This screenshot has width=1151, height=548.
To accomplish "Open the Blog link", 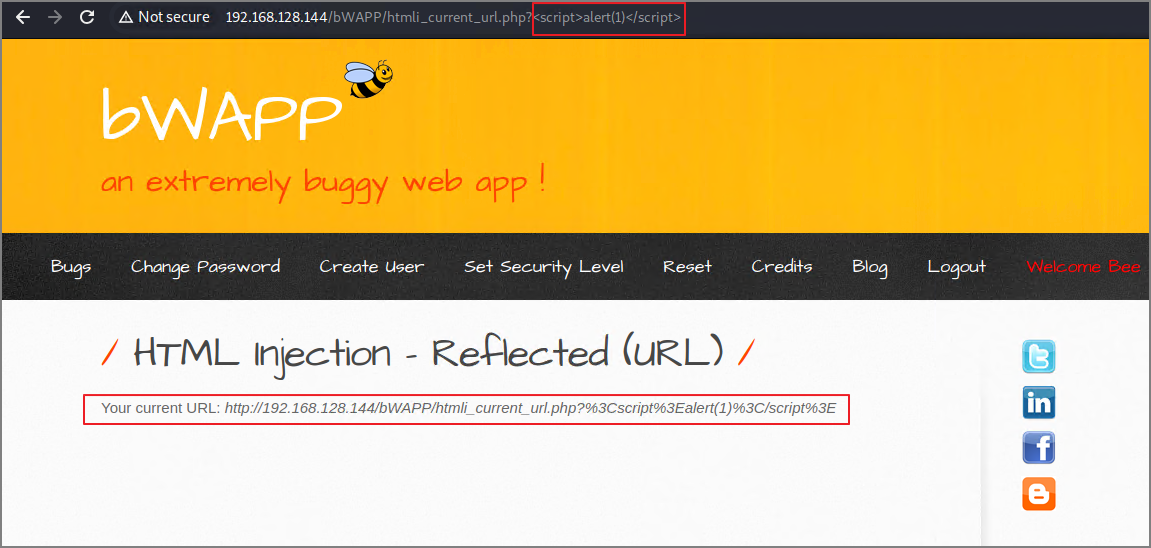I will click(870, 267).
